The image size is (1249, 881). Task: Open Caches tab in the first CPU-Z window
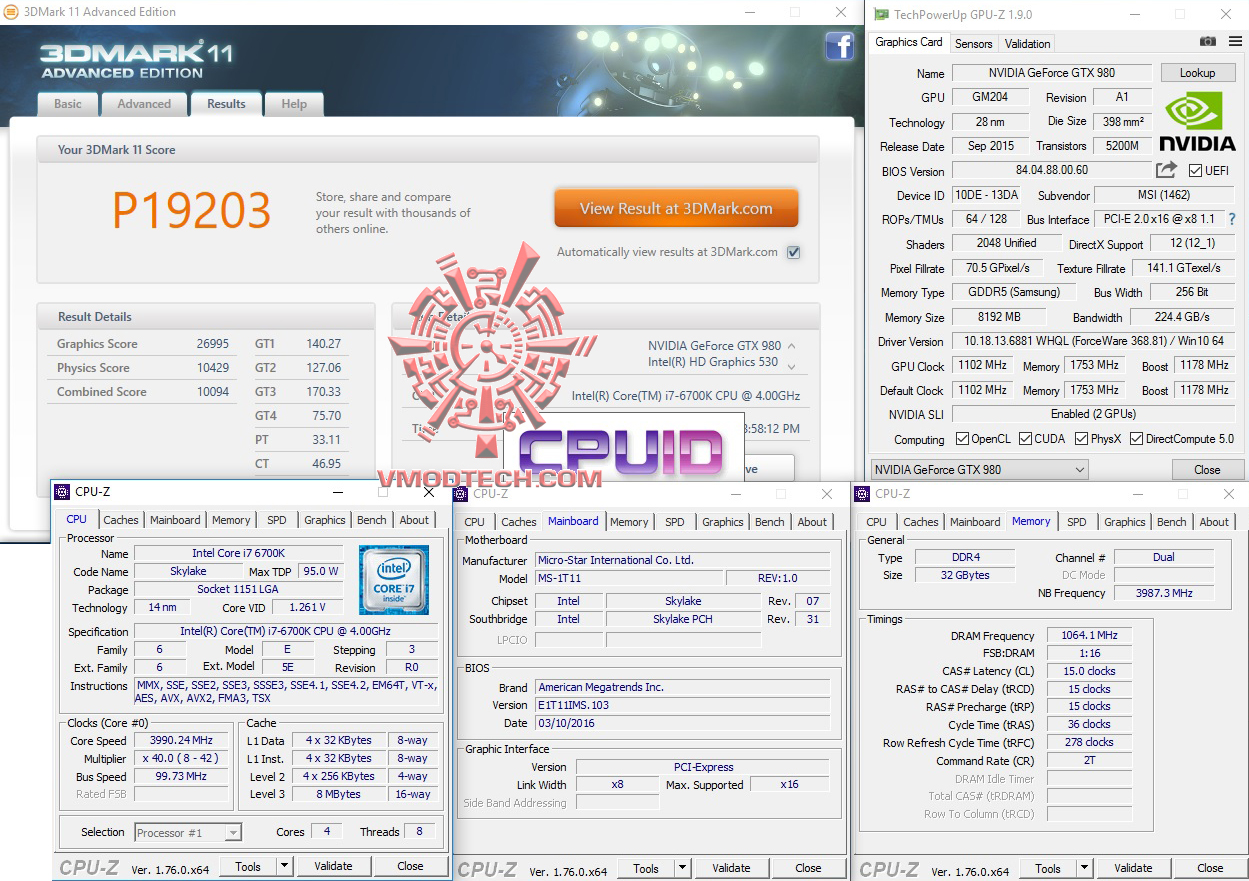pyautogui.click(x=121, y=520)
